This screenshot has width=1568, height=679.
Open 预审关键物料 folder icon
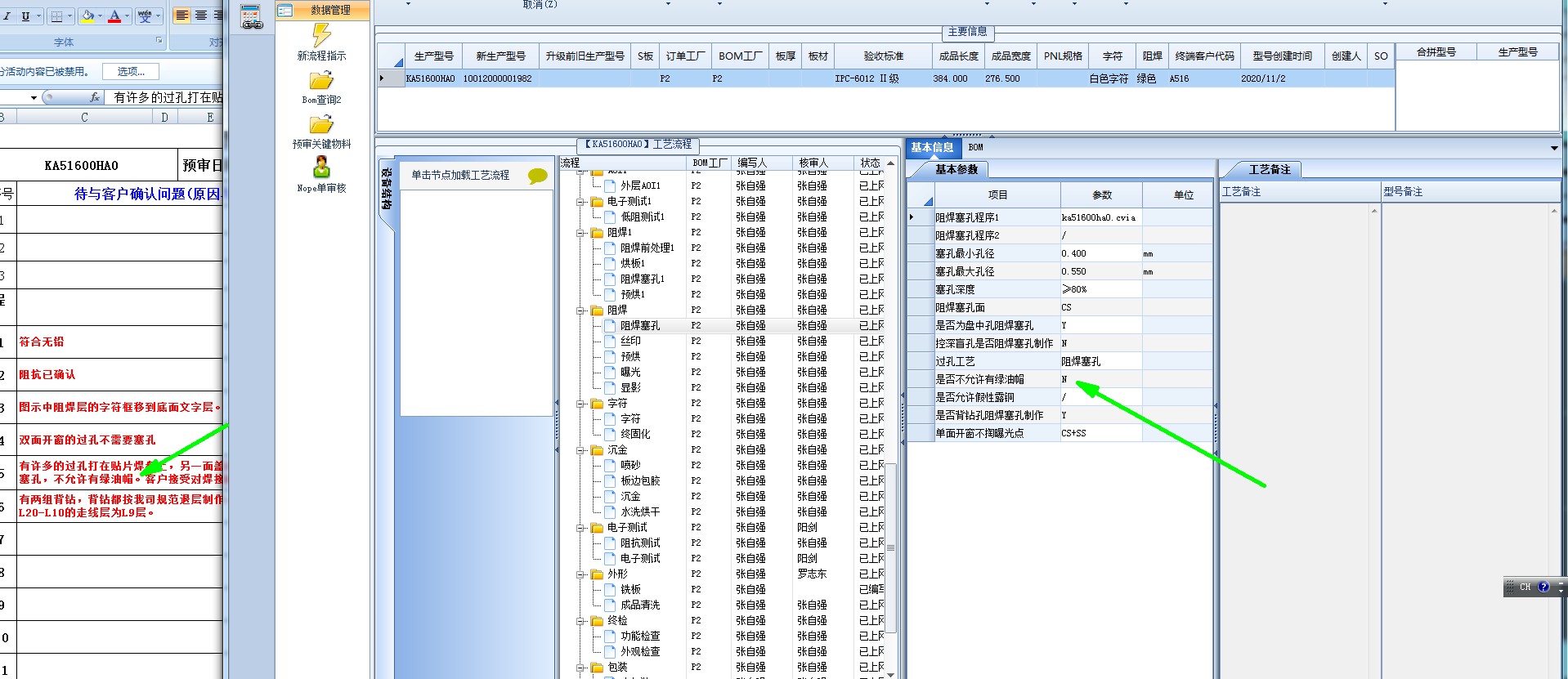coord(321,125)
